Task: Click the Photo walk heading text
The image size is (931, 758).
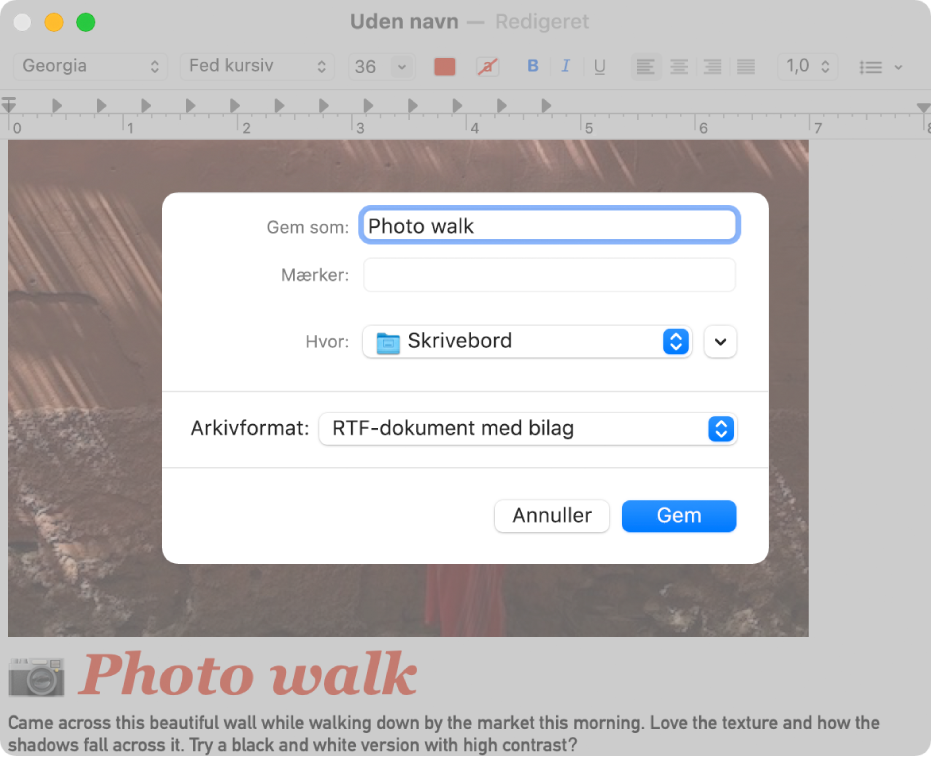Action: [248, 674]
